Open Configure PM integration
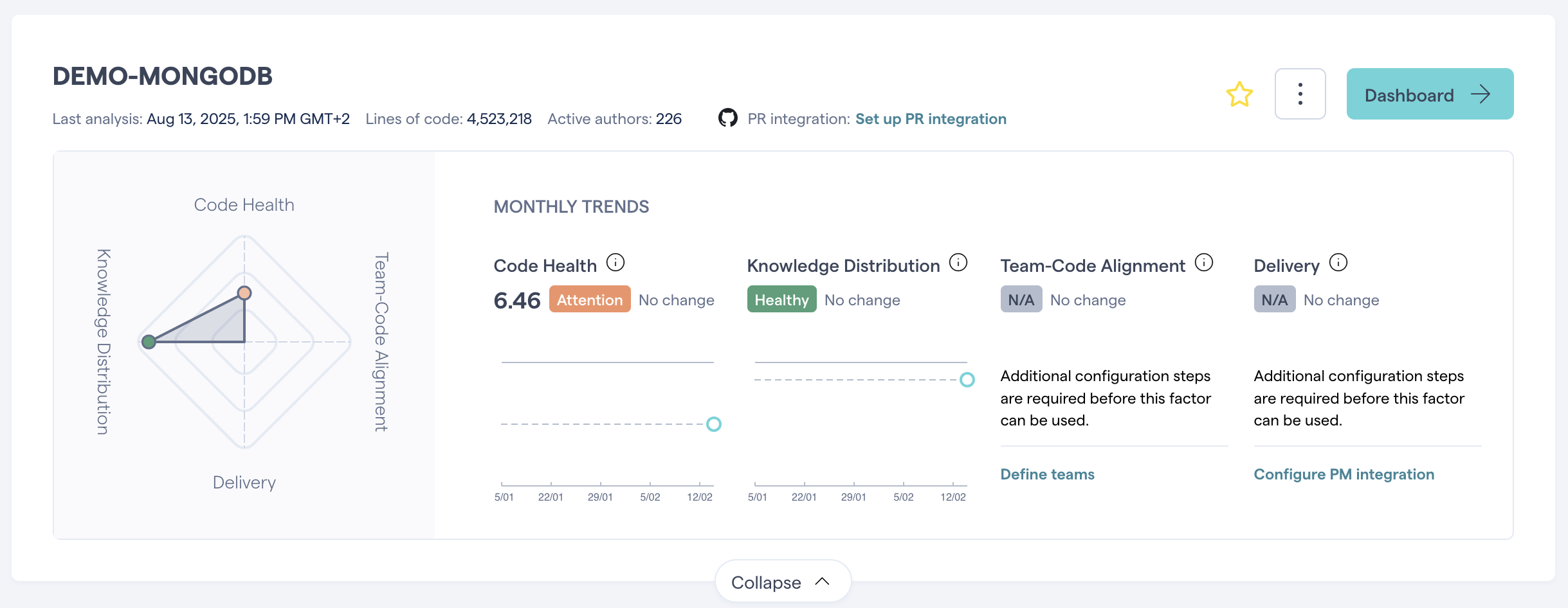 pyautogui.click(x=1344, y=474)
